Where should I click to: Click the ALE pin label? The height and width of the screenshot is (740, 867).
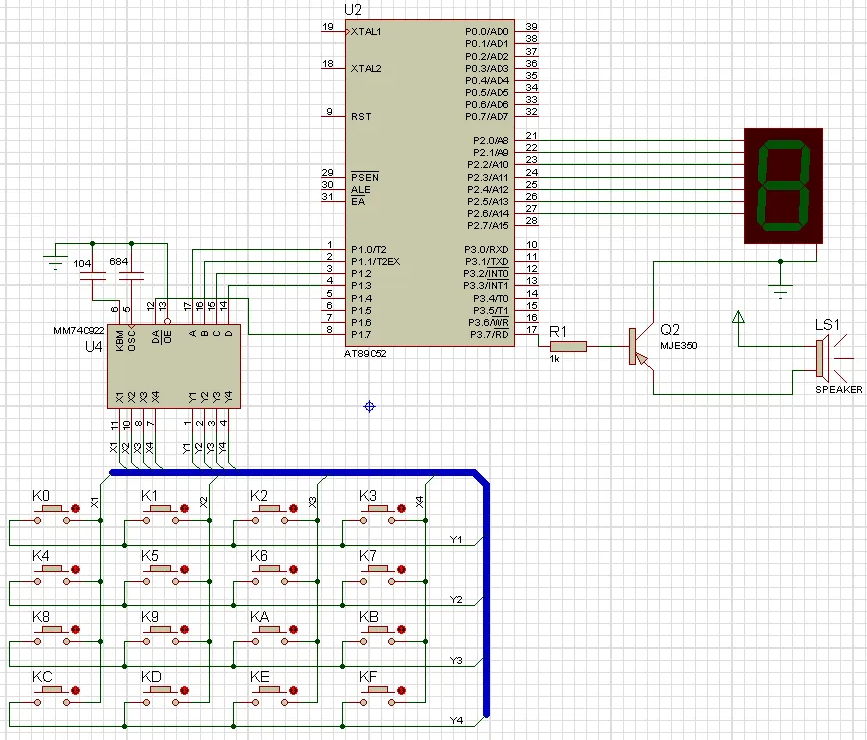point(361,190)
